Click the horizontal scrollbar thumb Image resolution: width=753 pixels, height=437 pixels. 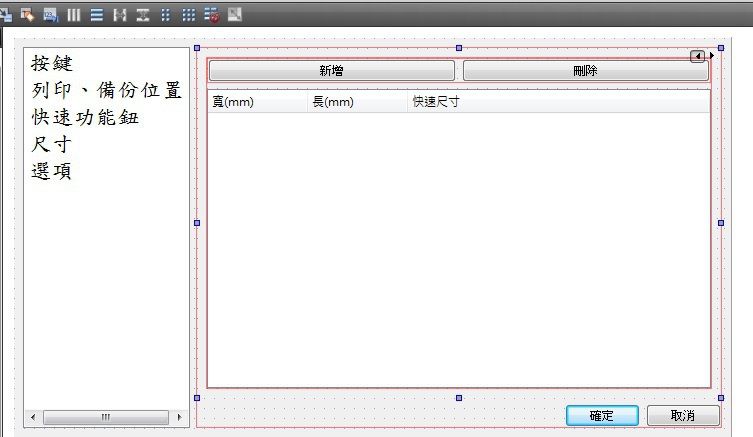(106, 417)
